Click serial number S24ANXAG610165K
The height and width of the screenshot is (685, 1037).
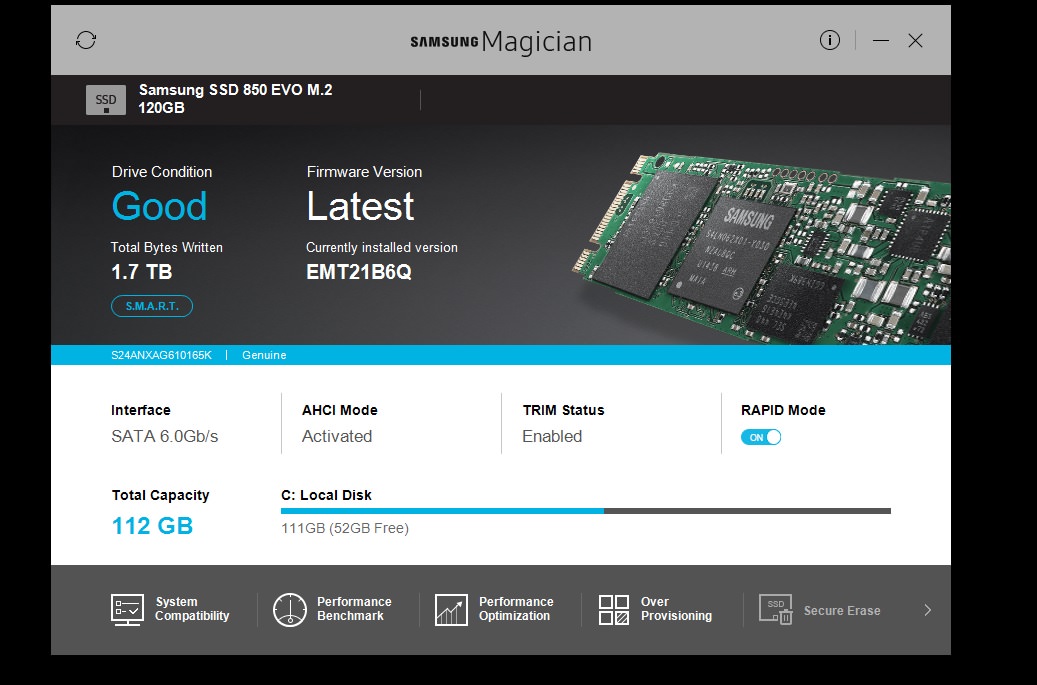pyautogui.click(x=161, y=355)
